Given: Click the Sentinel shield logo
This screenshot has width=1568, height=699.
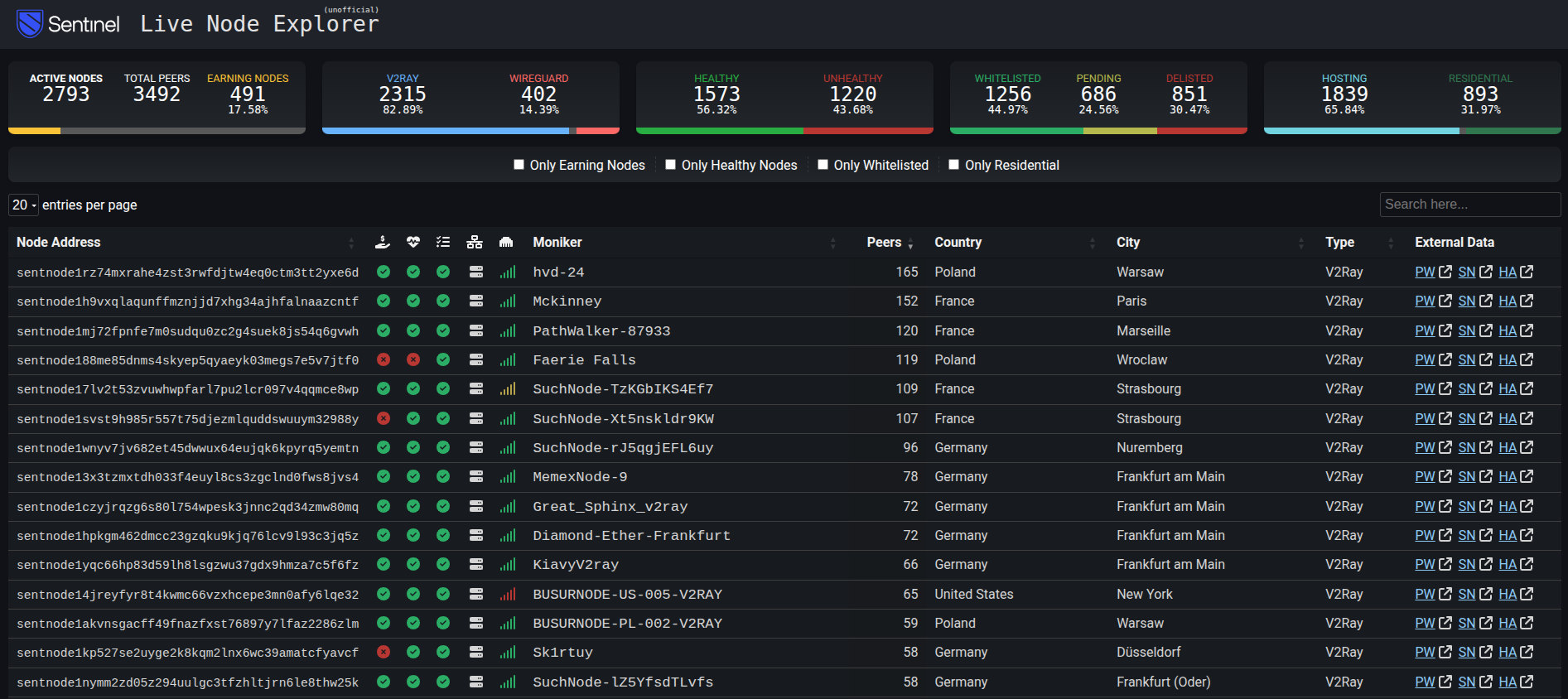Looking at the screenshot, I should 30,23.
